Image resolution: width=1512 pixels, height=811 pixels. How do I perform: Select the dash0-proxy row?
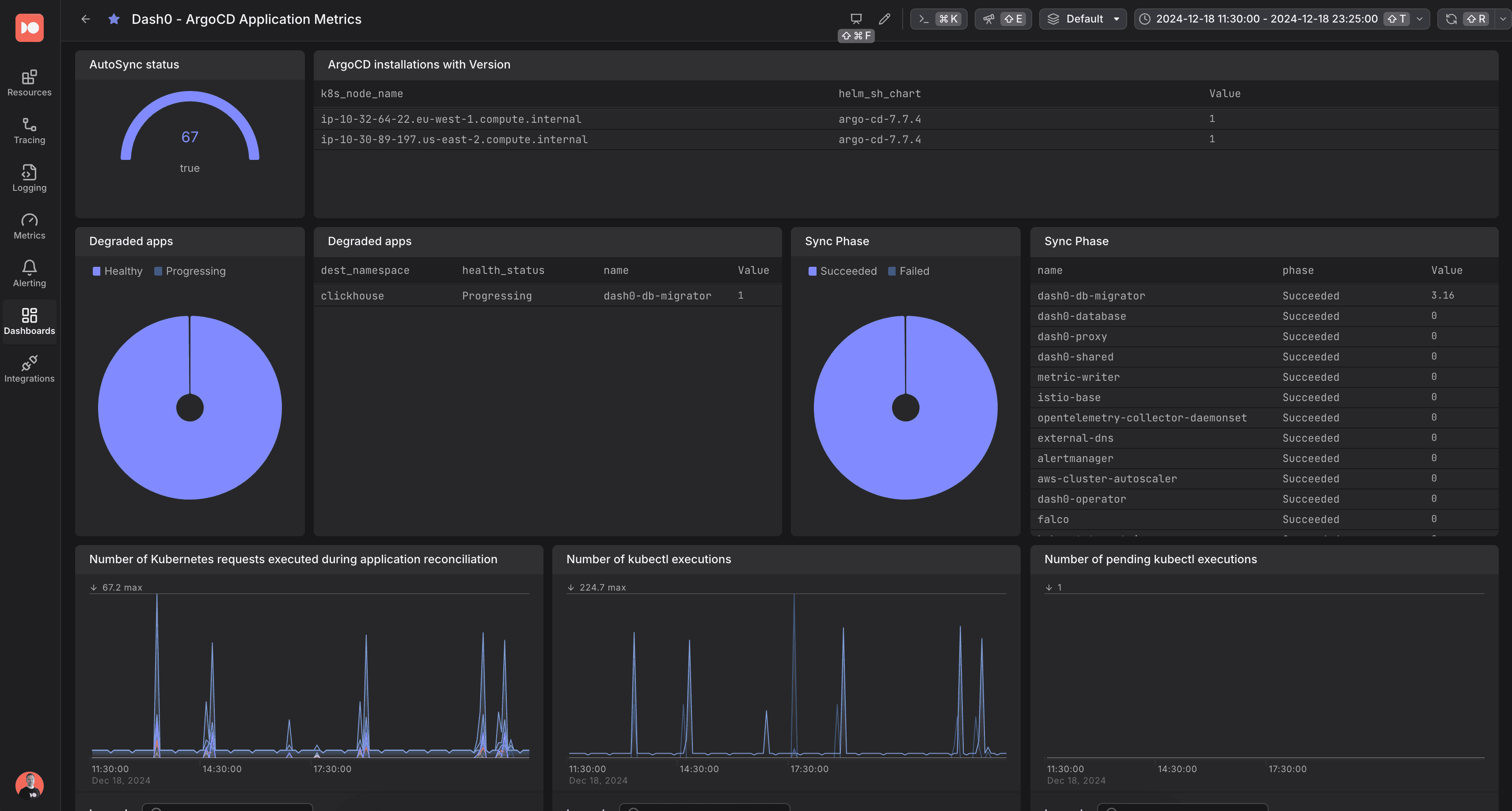[x=1264, y=336]
